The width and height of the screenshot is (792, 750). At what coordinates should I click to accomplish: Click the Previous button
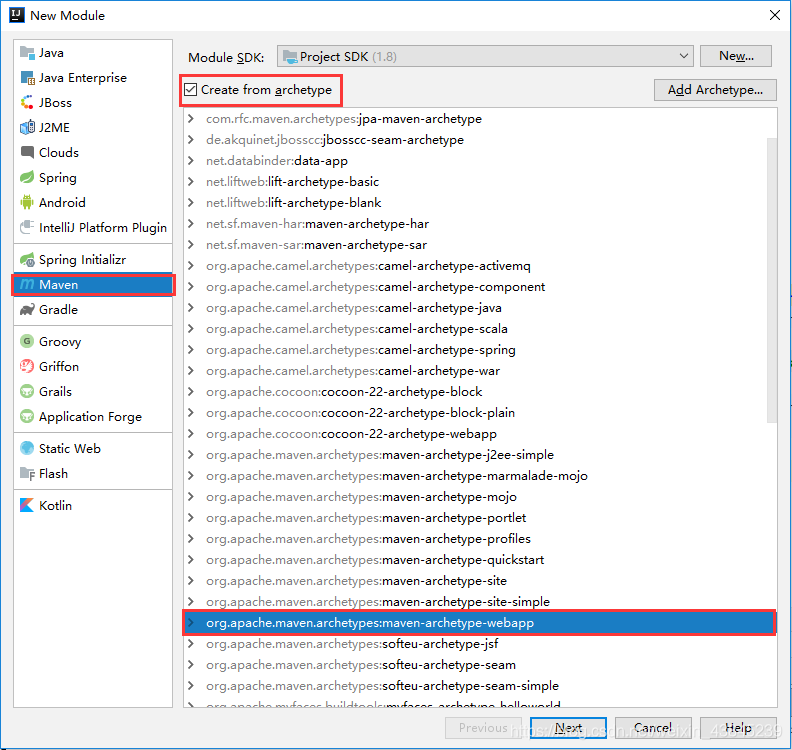click(483, 728)
